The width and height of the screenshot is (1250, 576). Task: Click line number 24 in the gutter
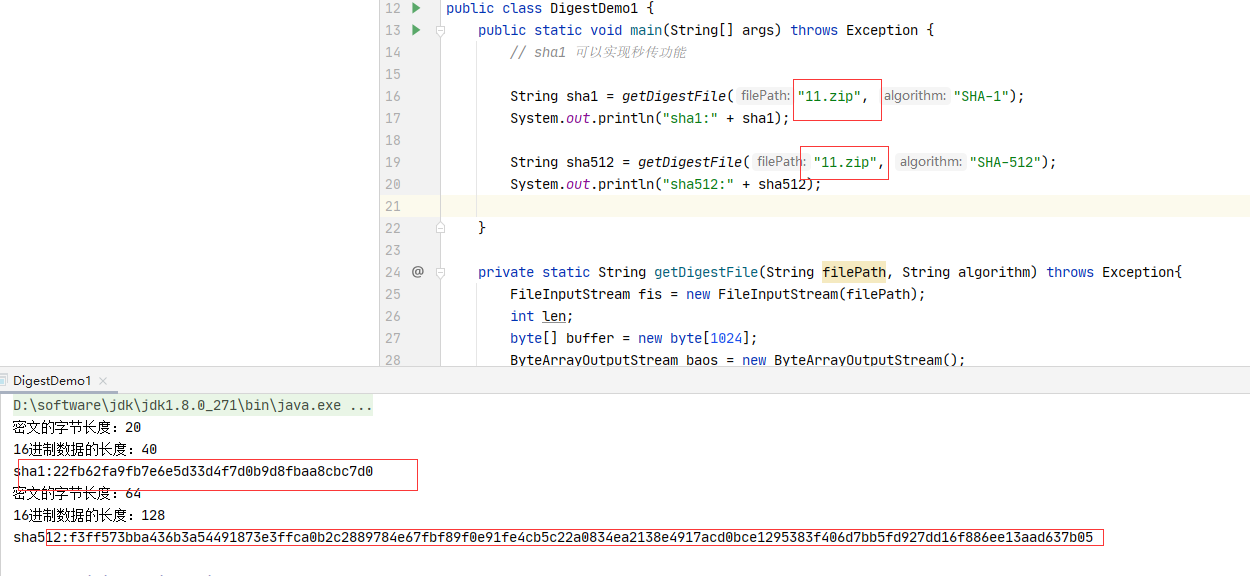[392, 272]
